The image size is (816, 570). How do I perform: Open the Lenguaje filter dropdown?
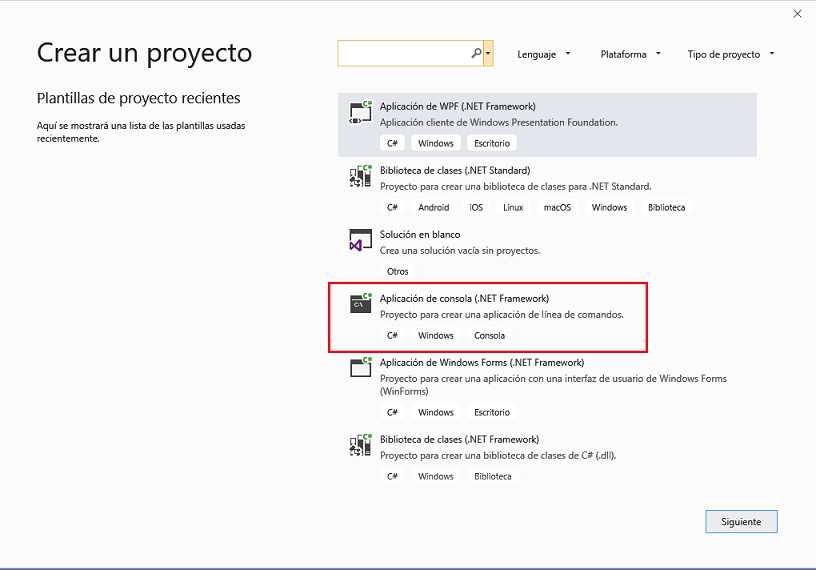[x=543, y=54]
